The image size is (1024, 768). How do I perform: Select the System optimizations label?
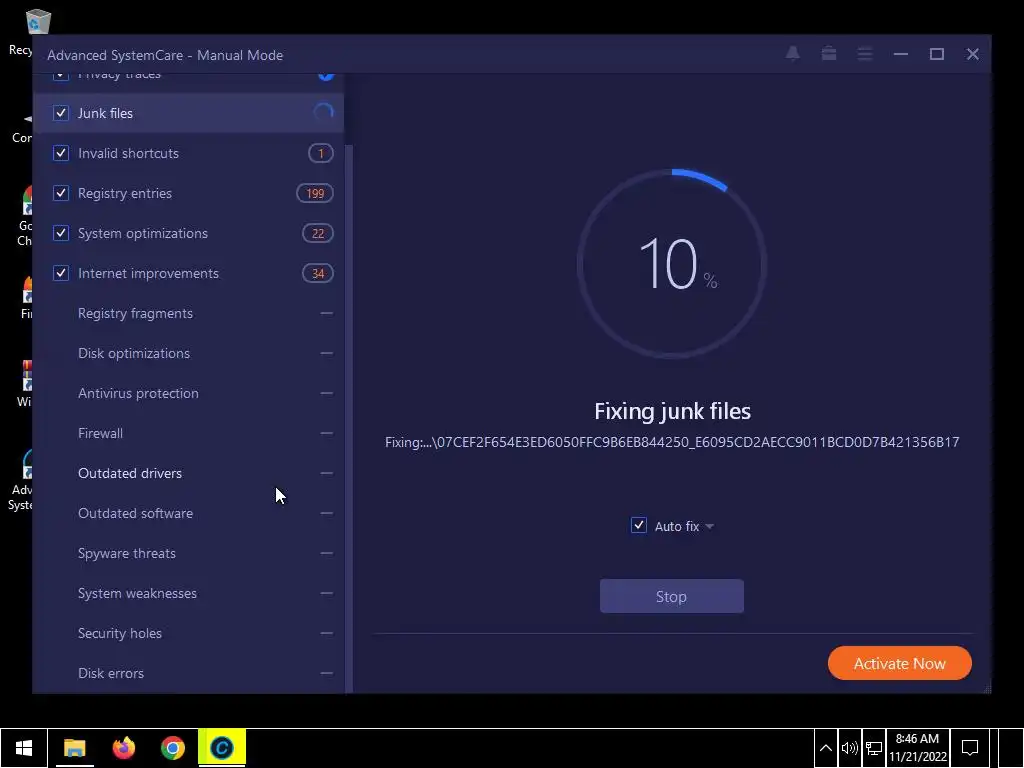pyautogui.click(x=142, y=233)
